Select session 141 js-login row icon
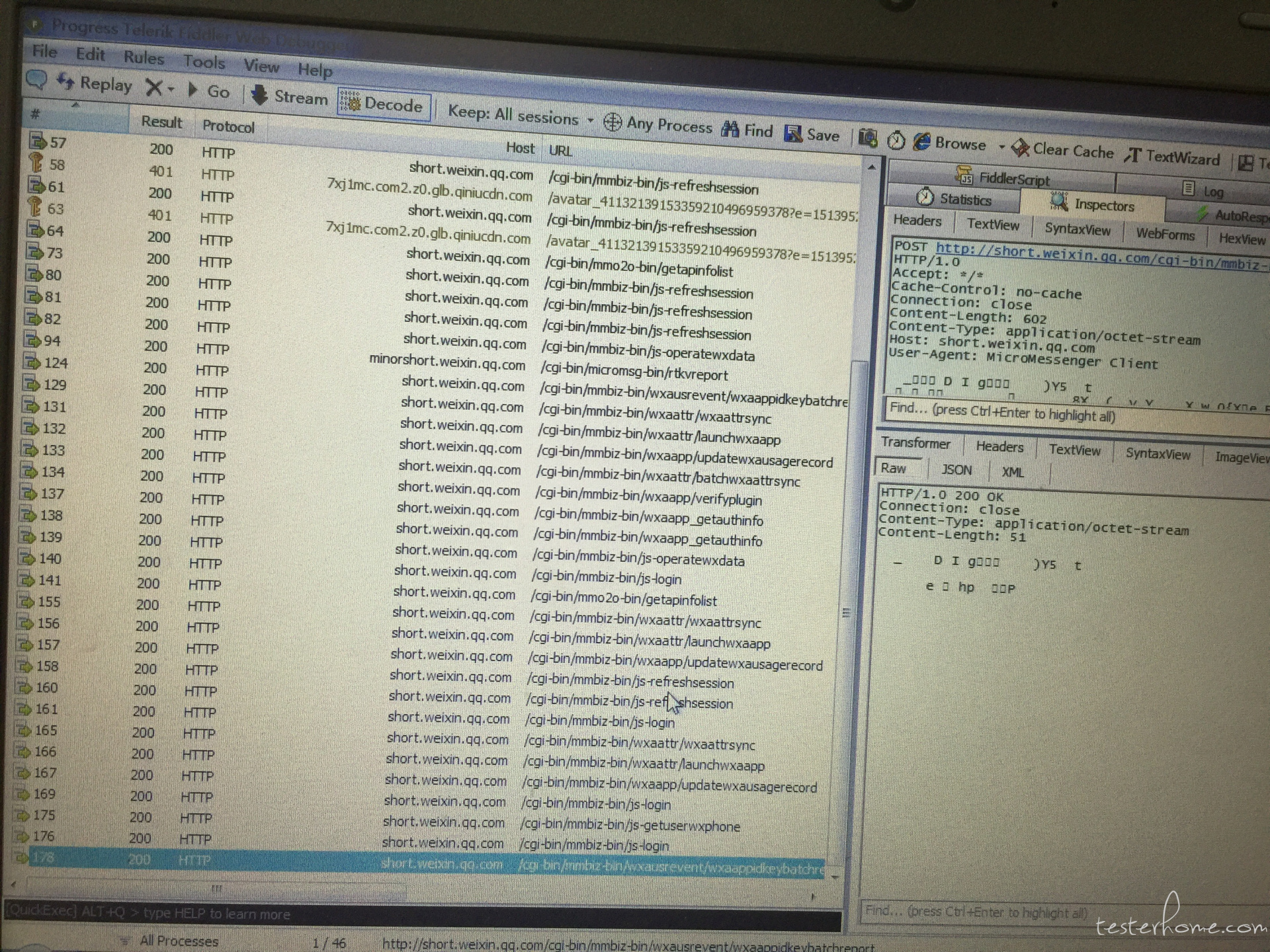 (x=26, y=580)
